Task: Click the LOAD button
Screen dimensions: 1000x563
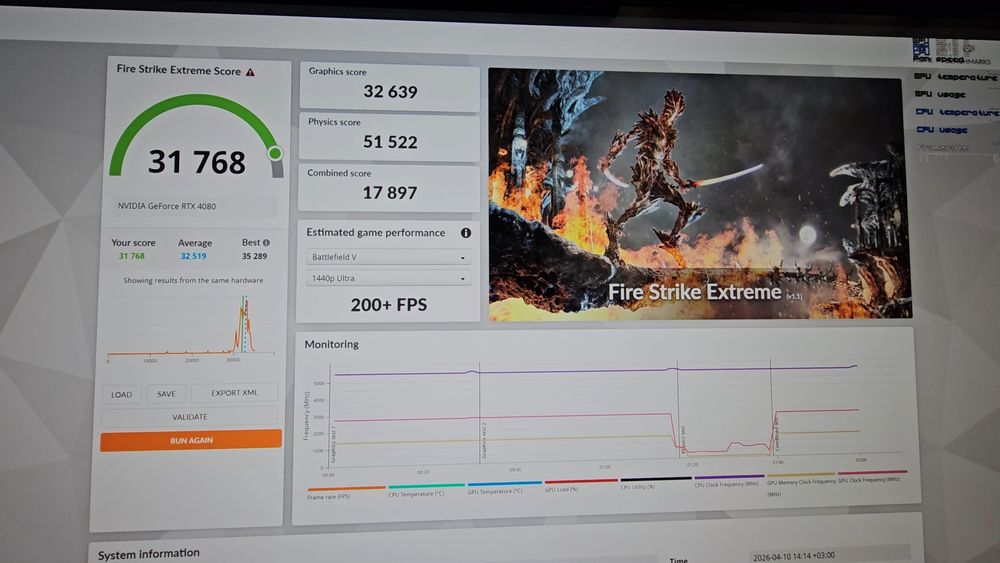Action: click(x=121, y=395)
